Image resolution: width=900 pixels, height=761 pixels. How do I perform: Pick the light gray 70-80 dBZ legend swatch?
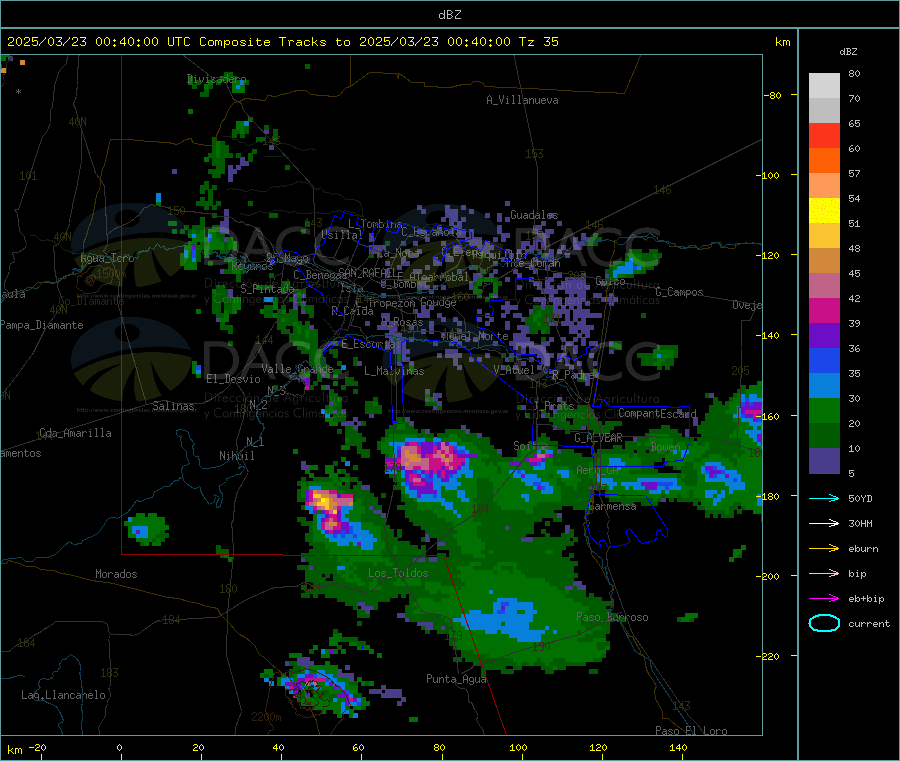[x=824, y=86]
